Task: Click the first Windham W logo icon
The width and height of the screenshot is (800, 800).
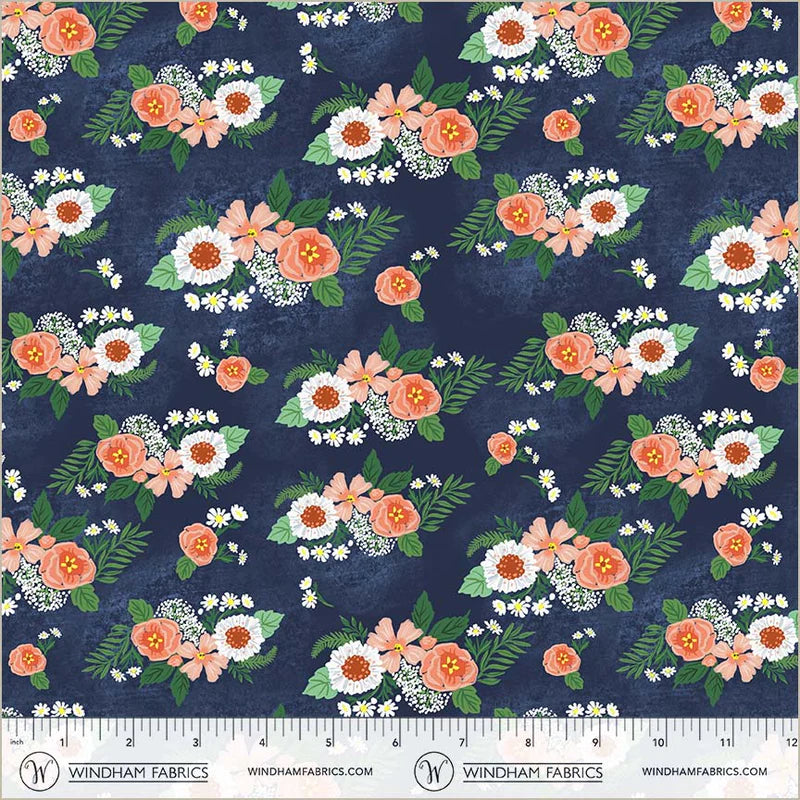Action: pyautogui.click(x=42, y=772)
